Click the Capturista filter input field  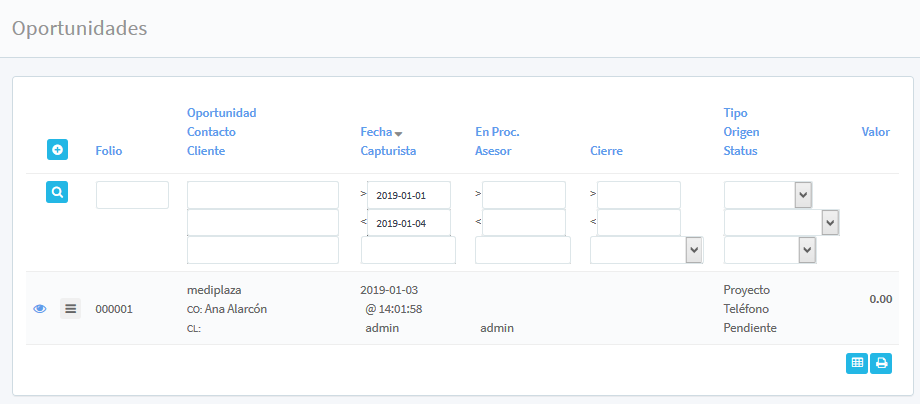(x=408, y=250)
